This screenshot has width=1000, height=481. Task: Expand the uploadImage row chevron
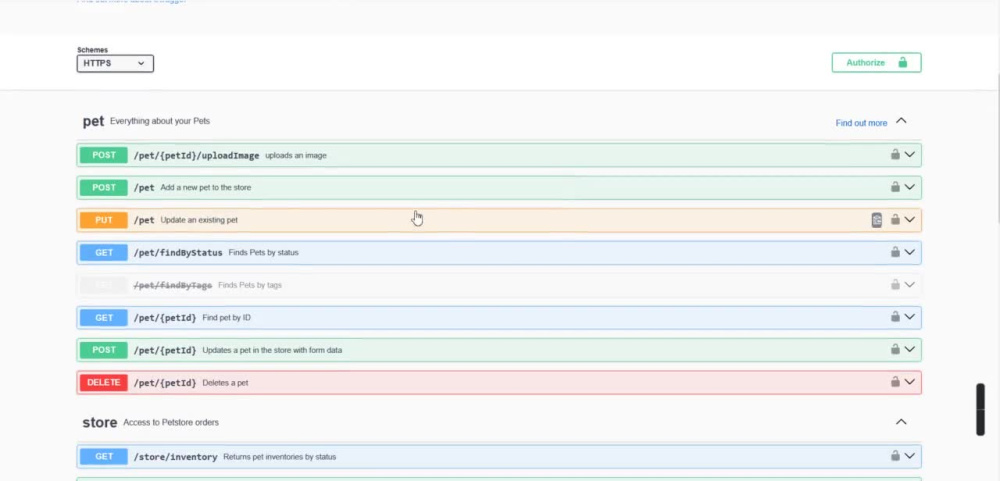click(910, 154)
